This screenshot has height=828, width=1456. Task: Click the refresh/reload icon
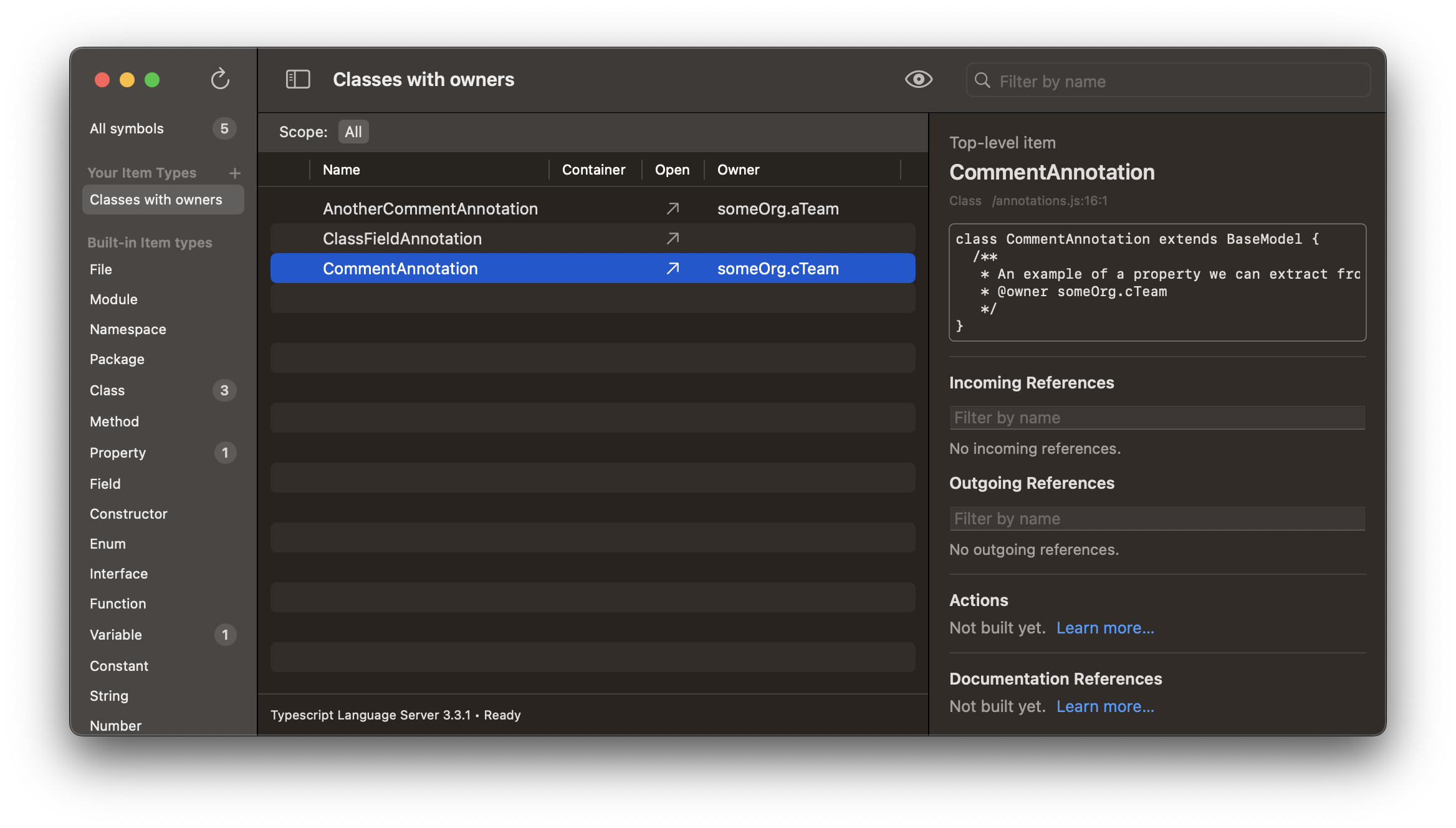[220, 80]
